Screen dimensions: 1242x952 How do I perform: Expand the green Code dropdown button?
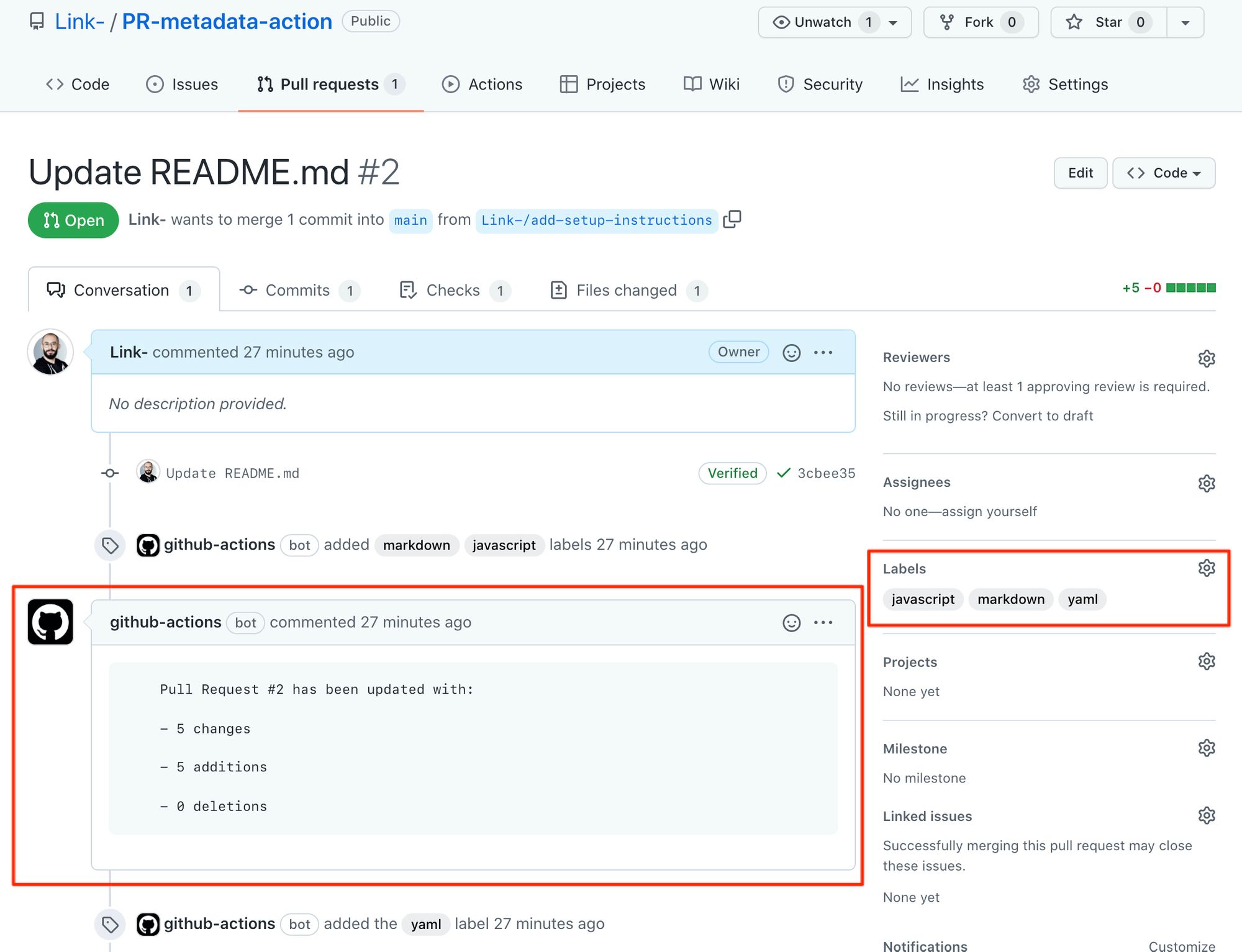coord(1163,173)
